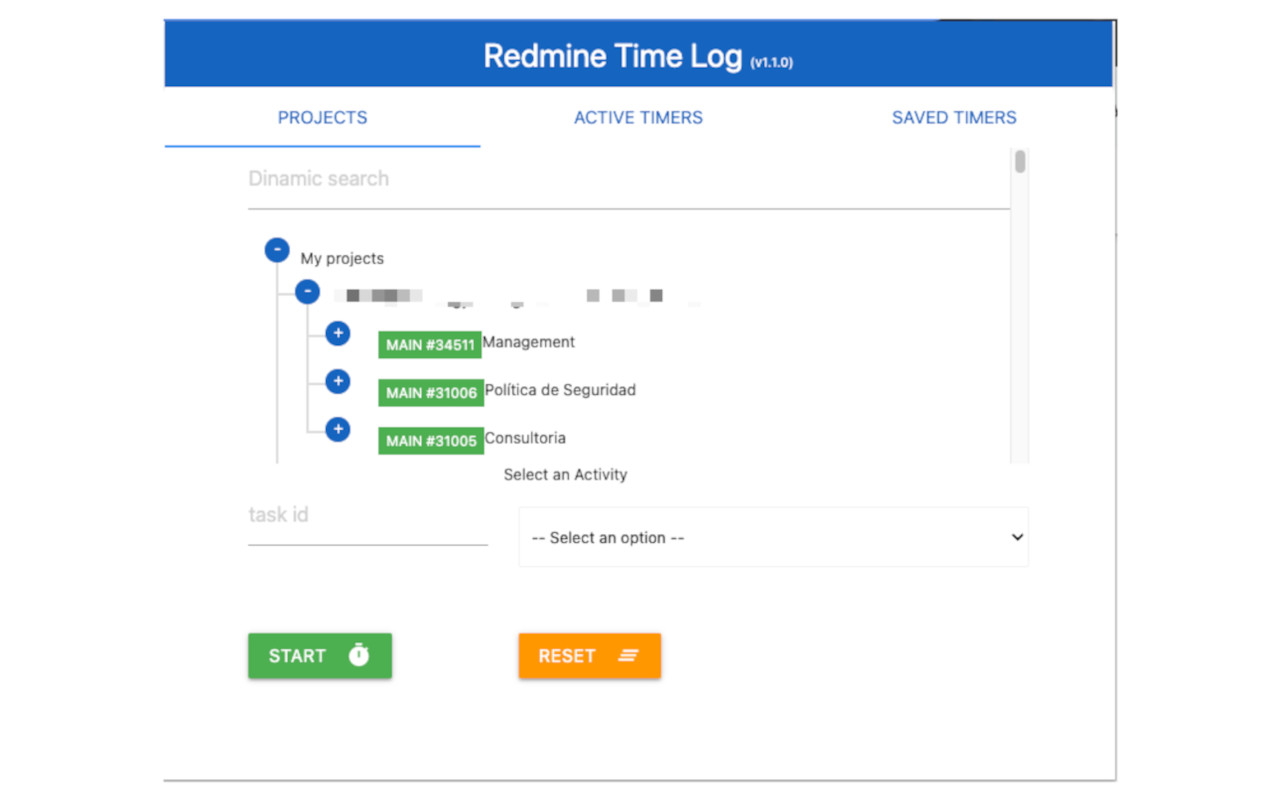
Task: Click the stopwatch icon on START button
Action: (x=360, y=656)
